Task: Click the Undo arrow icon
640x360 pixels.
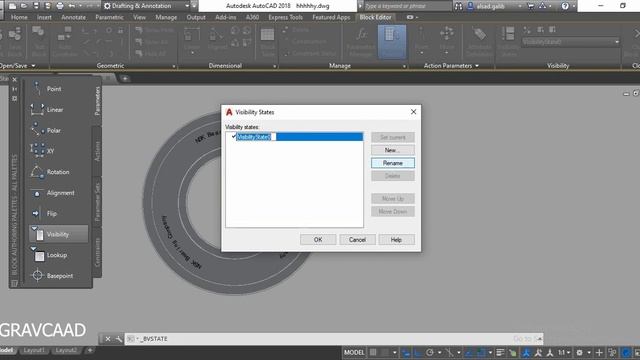Action: click(x=72, y=6)
